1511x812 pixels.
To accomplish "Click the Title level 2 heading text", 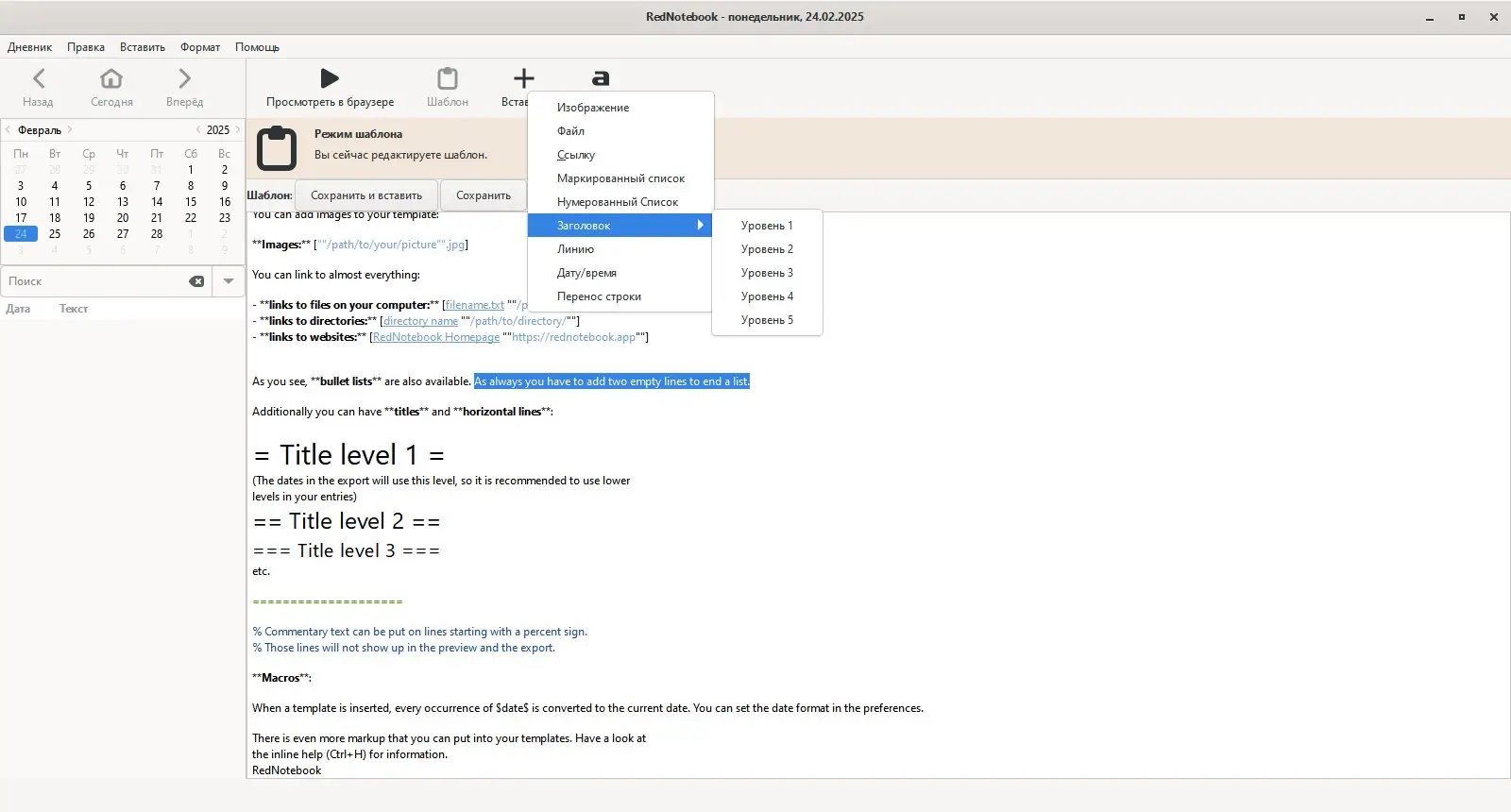I will pyautogui.click(x=347, y=521).
